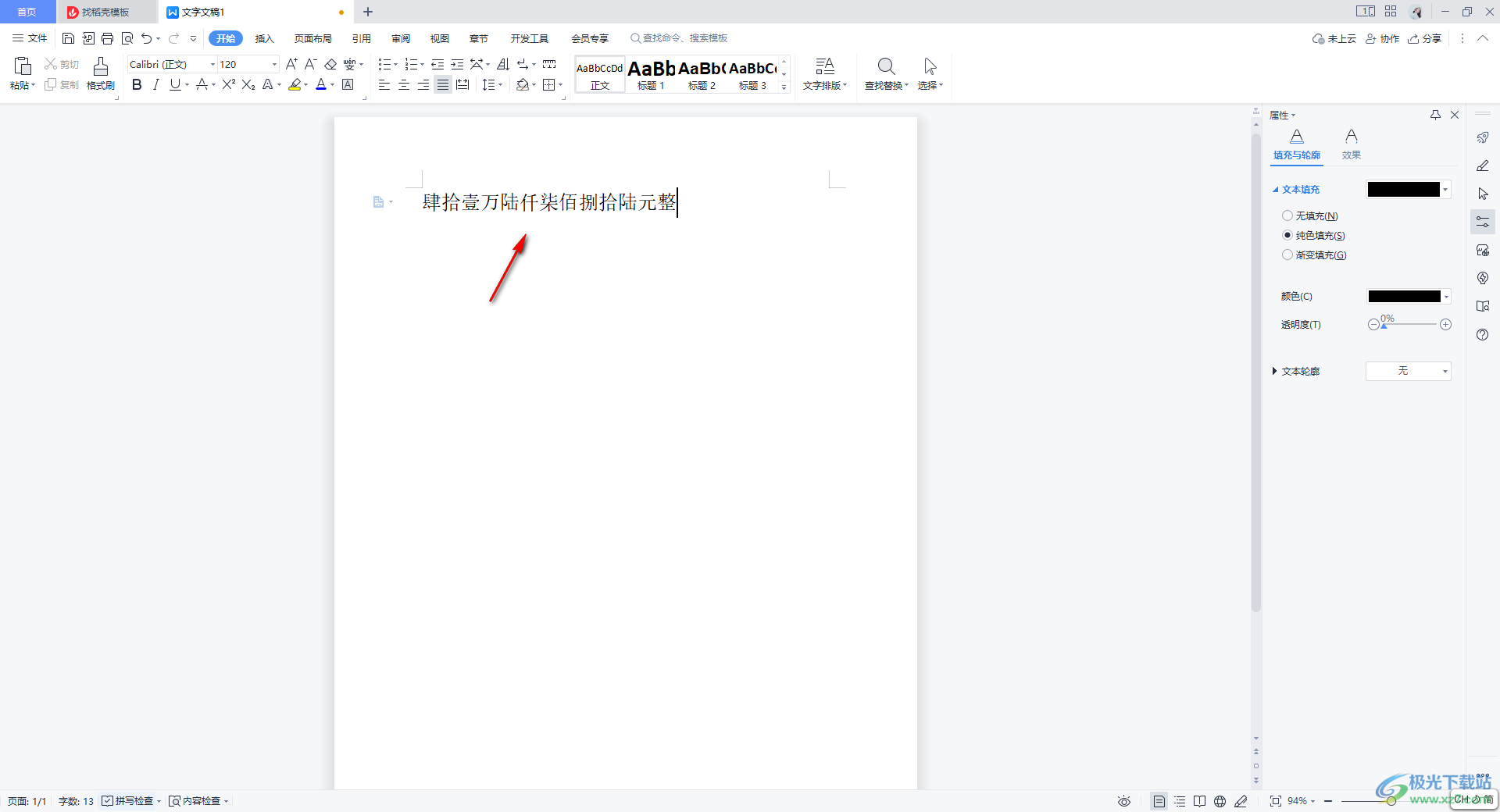The image size is (1500, 812).
Task: Open the Page Layout (页面布局) tab
Action: tap(312, 38)
